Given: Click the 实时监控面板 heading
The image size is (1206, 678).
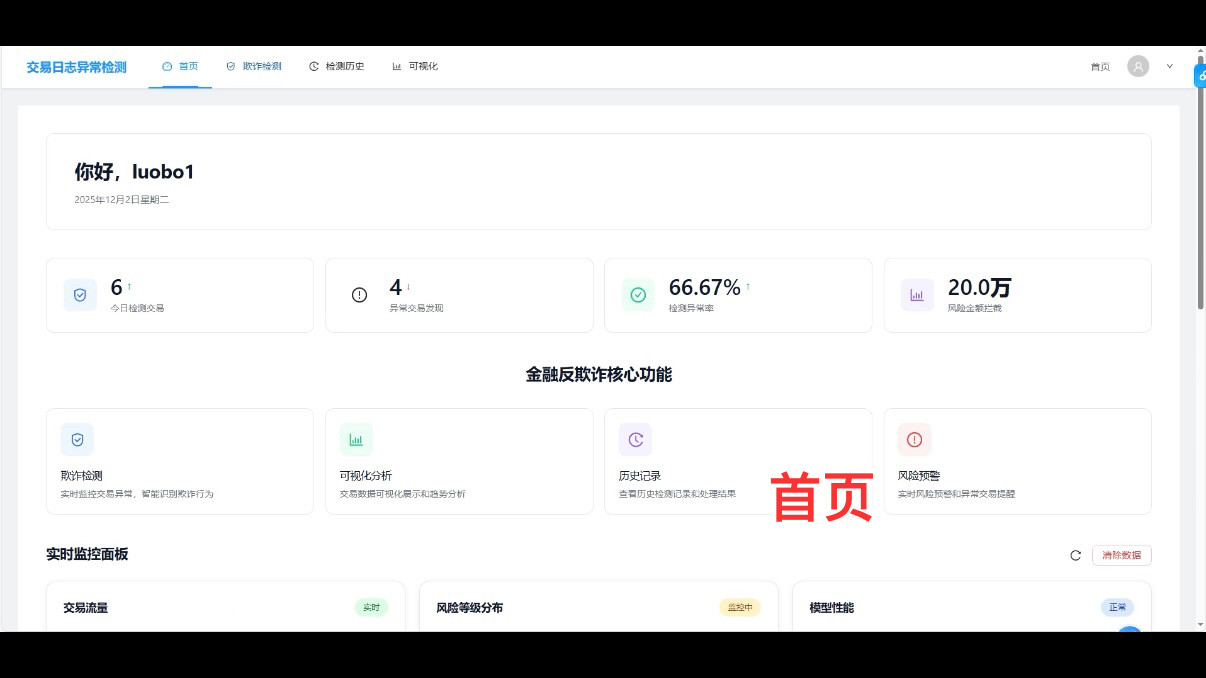Looking at the screenshot, I should pos(87,554).
